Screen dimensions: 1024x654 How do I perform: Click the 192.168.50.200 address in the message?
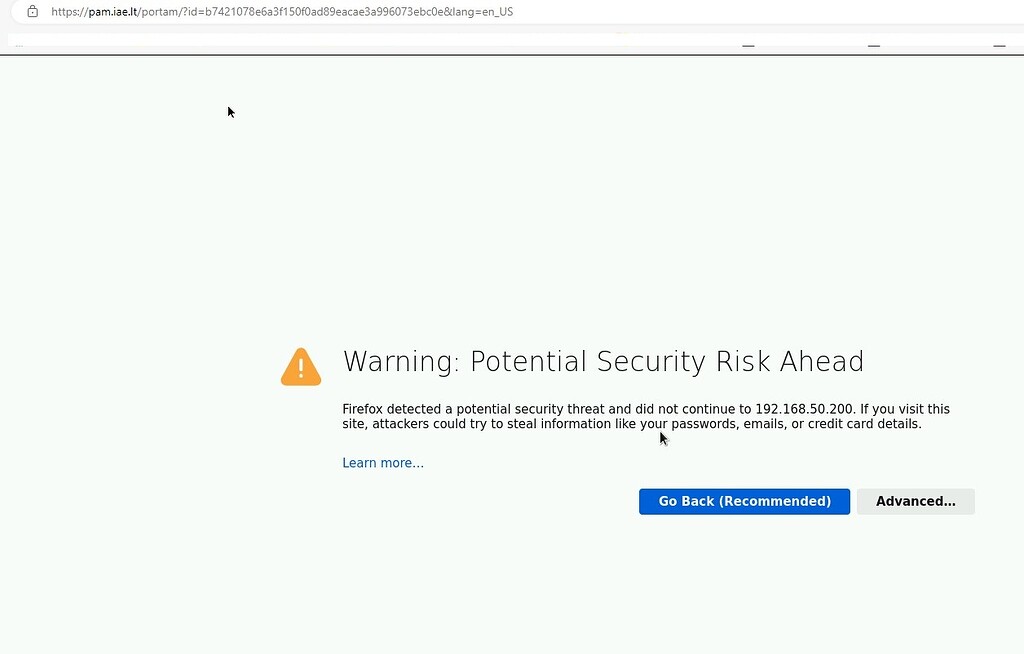click(804, 409)
